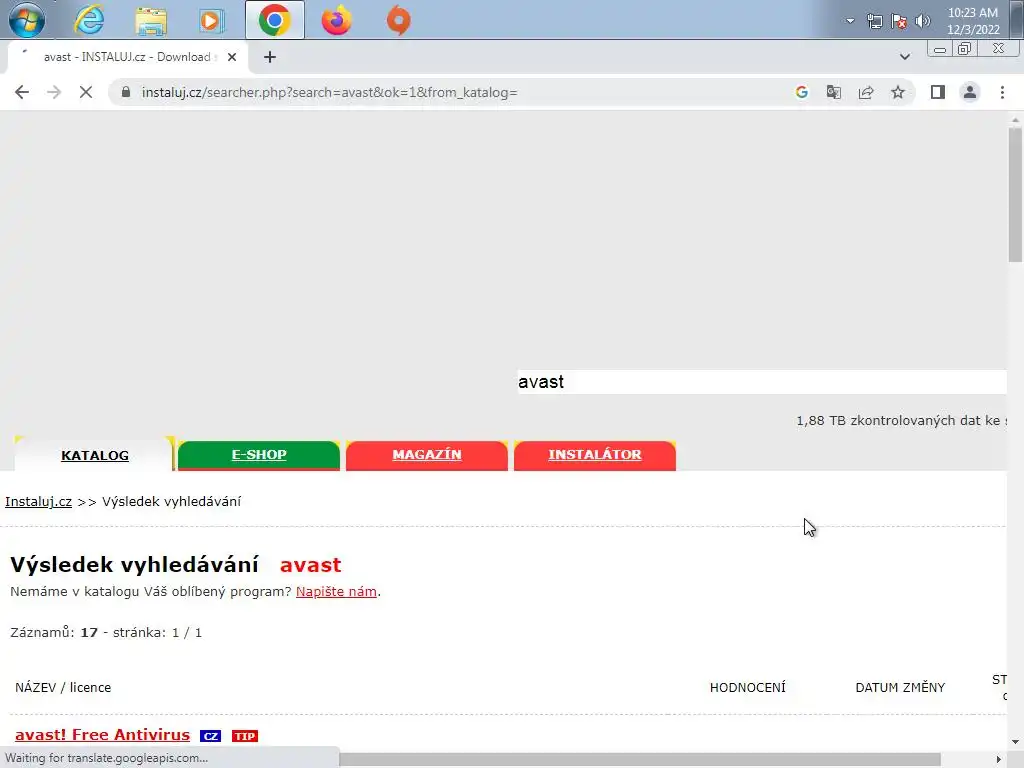
Task: Go back to the previous page
Action: pos(22,92)
